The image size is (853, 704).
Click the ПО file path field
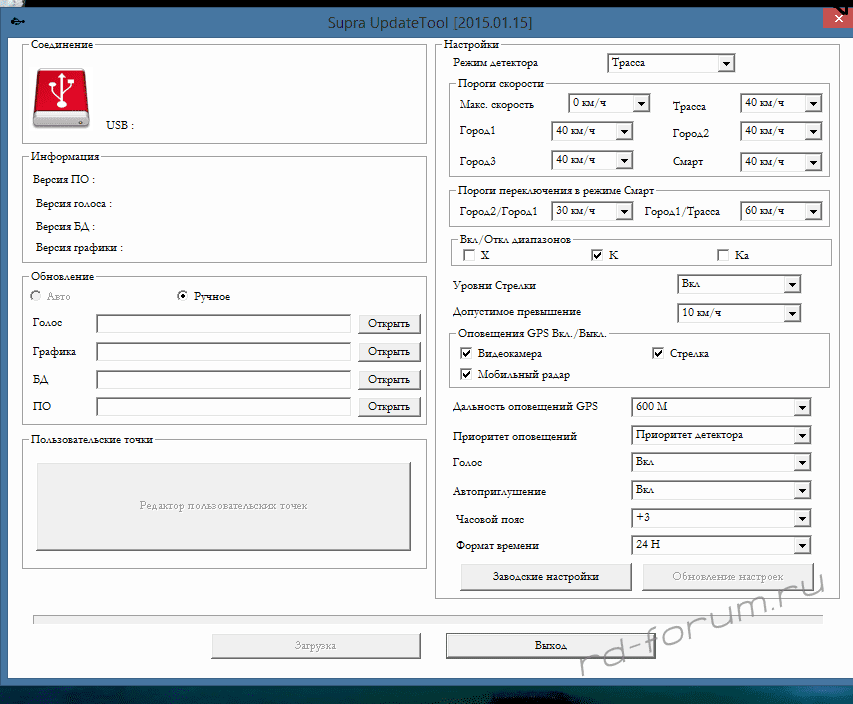(224, 406)
